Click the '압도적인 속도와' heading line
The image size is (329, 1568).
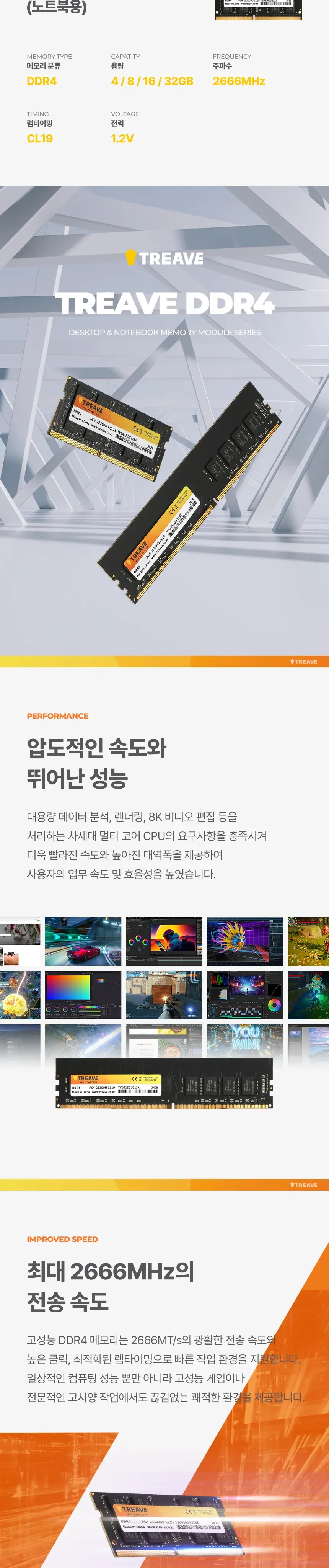tap(97, 748)
